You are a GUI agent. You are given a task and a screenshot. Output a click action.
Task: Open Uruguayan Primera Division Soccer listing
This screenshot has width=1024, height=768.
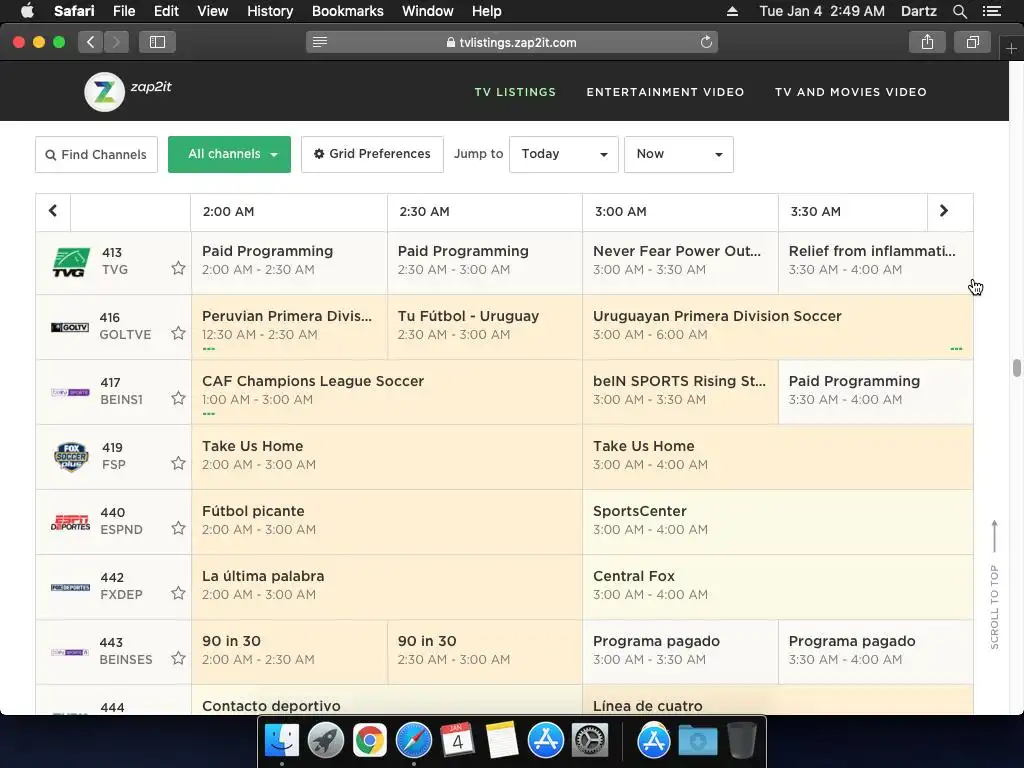coord(777,327)
